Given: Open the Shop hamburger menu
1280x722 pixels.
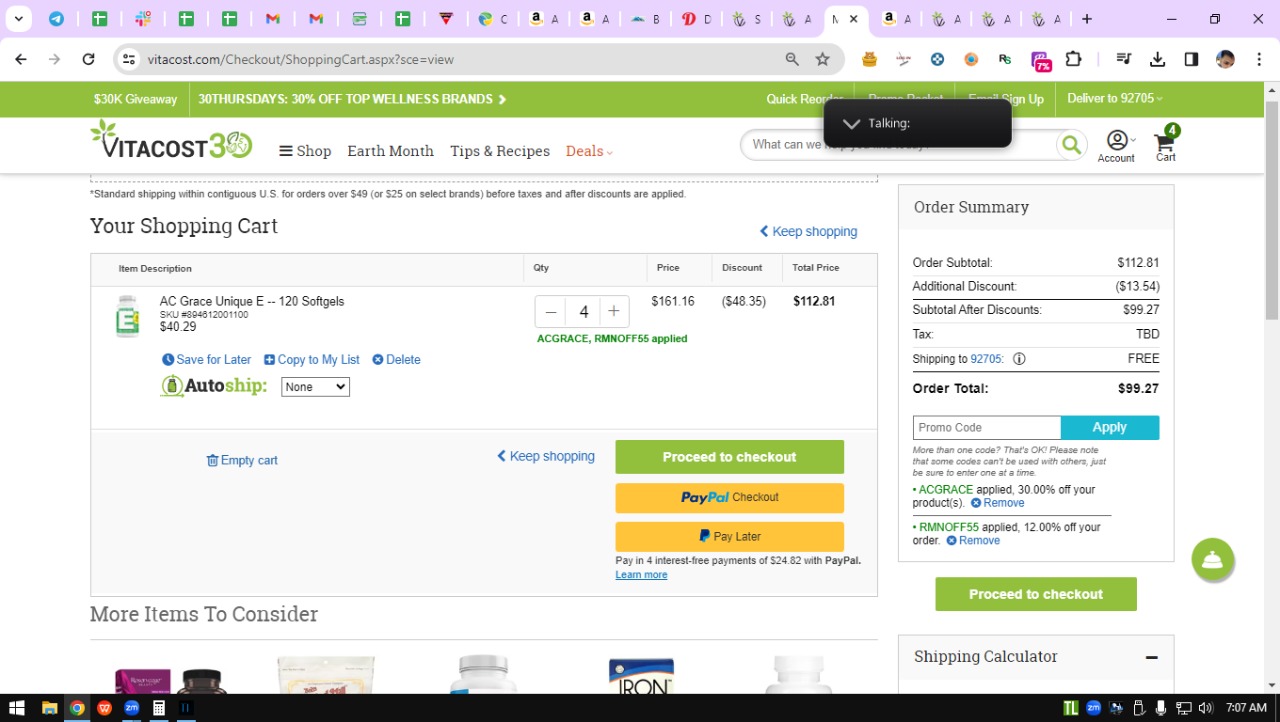Looking at the screenshot, I should click(305, 151).
